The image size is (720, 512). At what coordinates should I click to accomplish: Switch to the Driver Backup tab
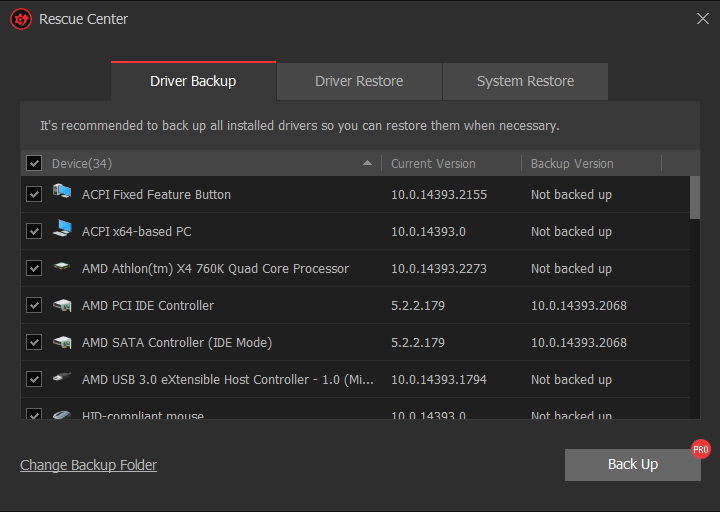pyautogui.click(x=193, y=81)
